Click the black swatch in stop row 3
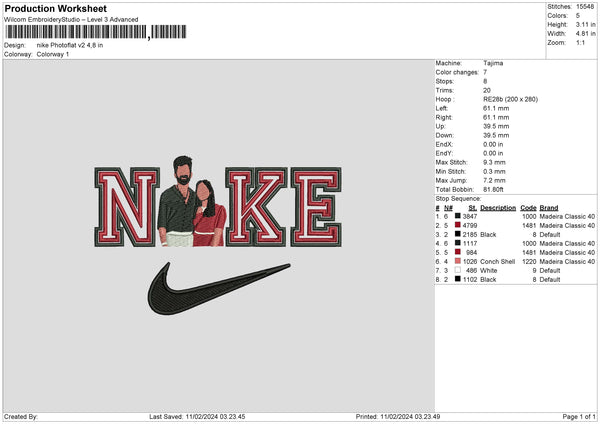 coord(458,234)
